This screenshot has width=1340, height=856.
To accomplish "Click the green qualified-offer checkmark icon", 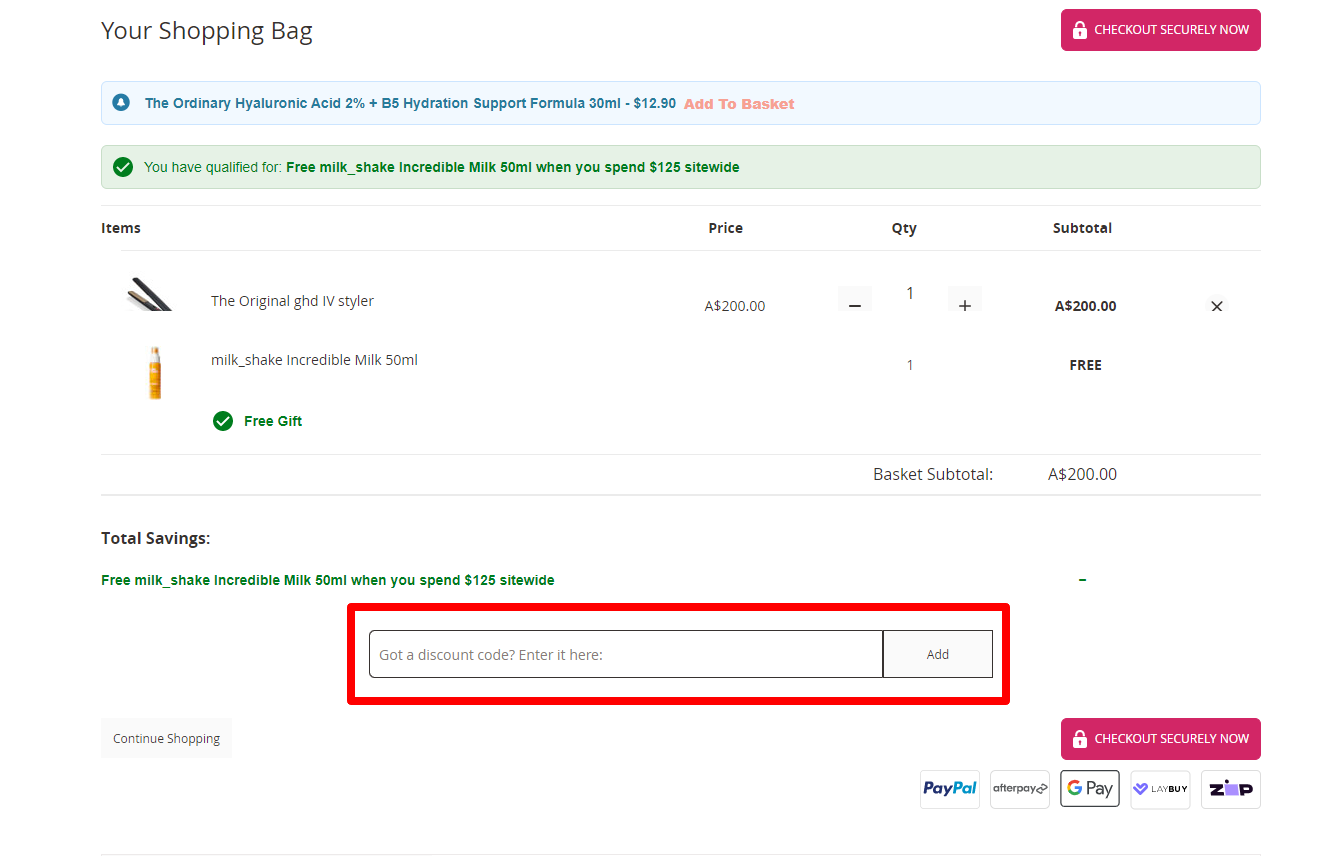I will click(x=123, y=167).
